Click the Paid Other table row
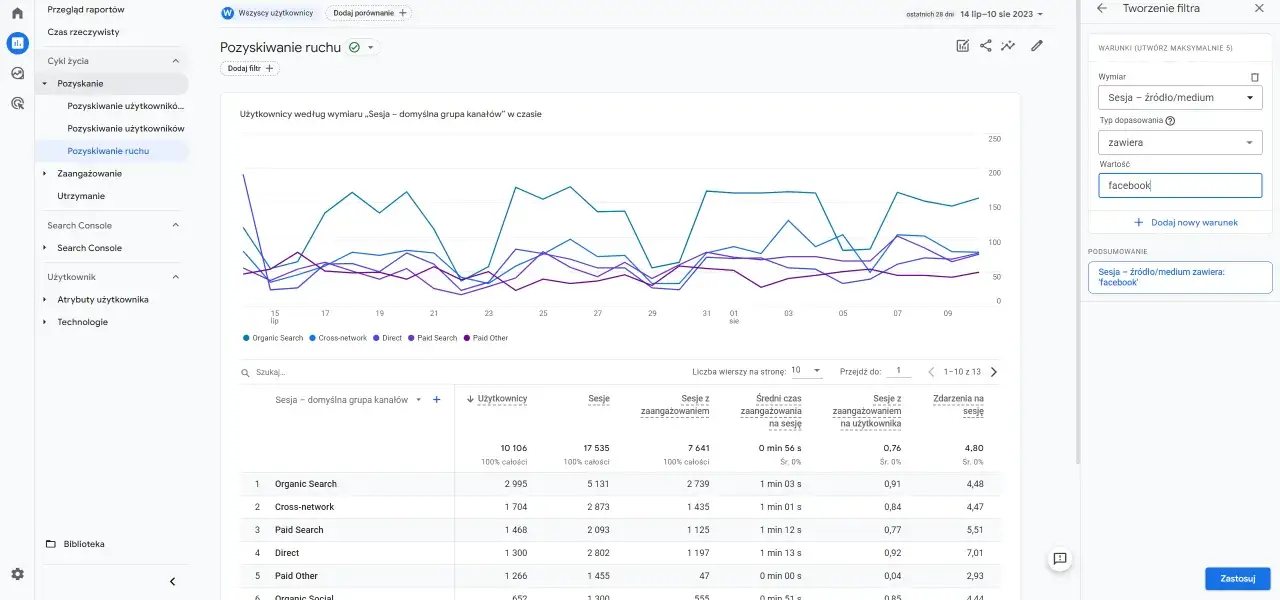This screenshot has height=600, width=1280. (620, 576)
